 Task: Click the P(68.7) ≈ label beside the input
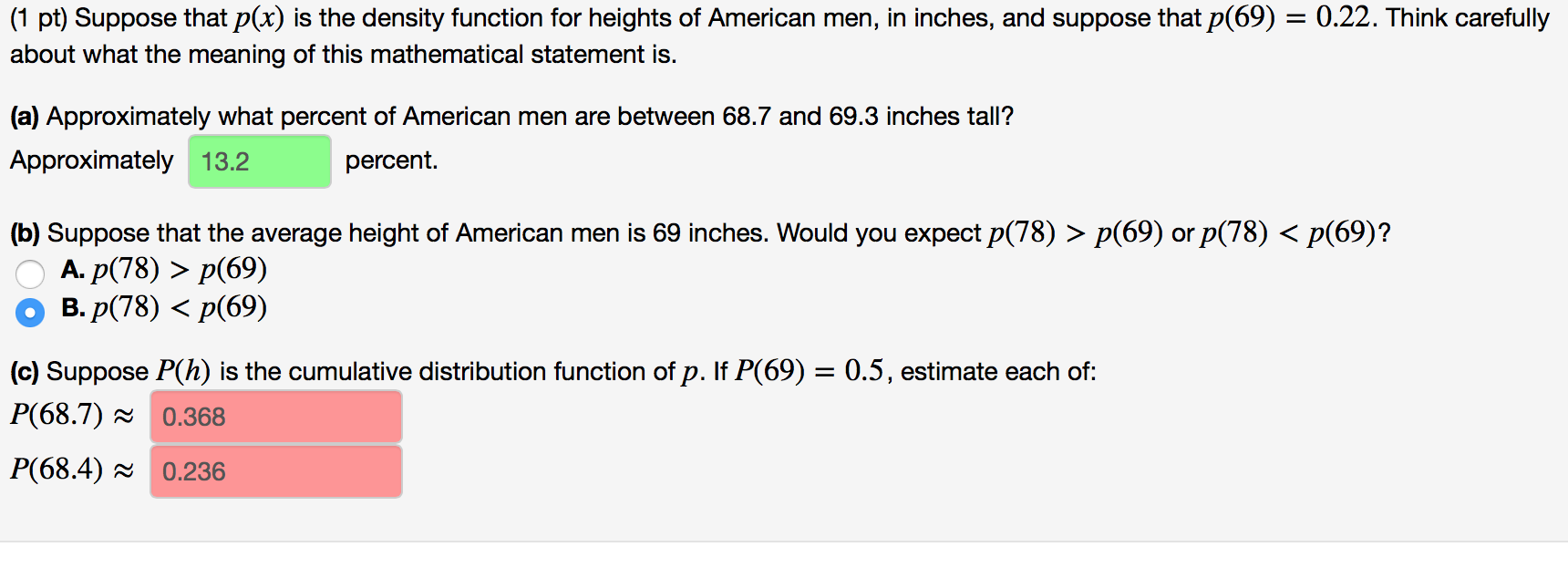[x=72, y=416]
